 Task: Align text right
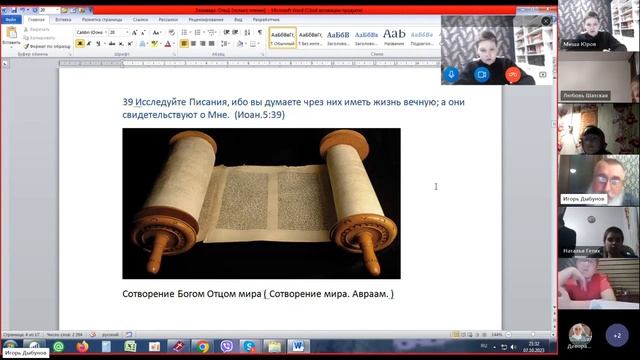click(202, 43)
